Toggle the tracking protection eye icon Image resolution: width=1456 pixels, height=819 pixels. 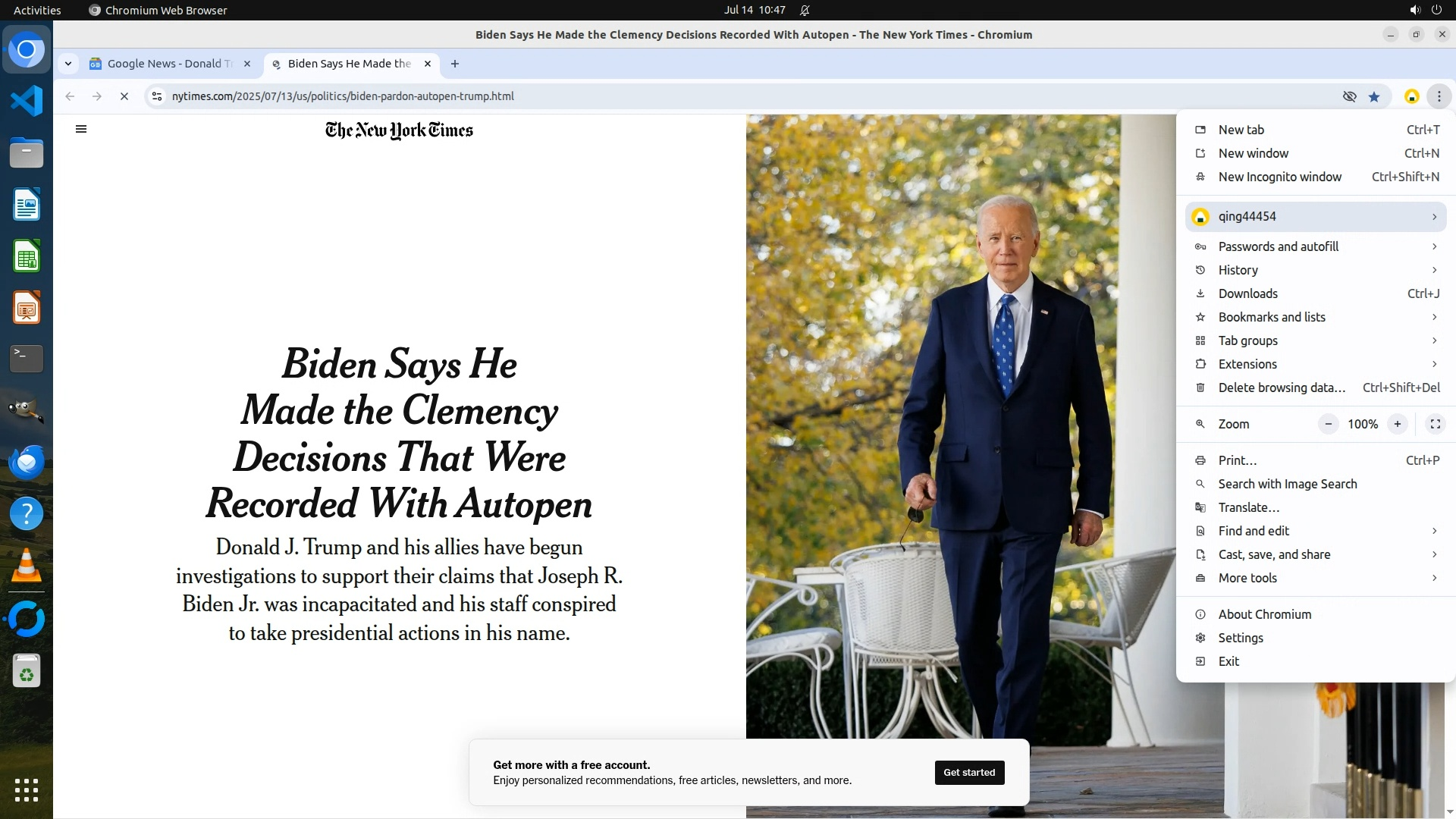coord(1349,96)
